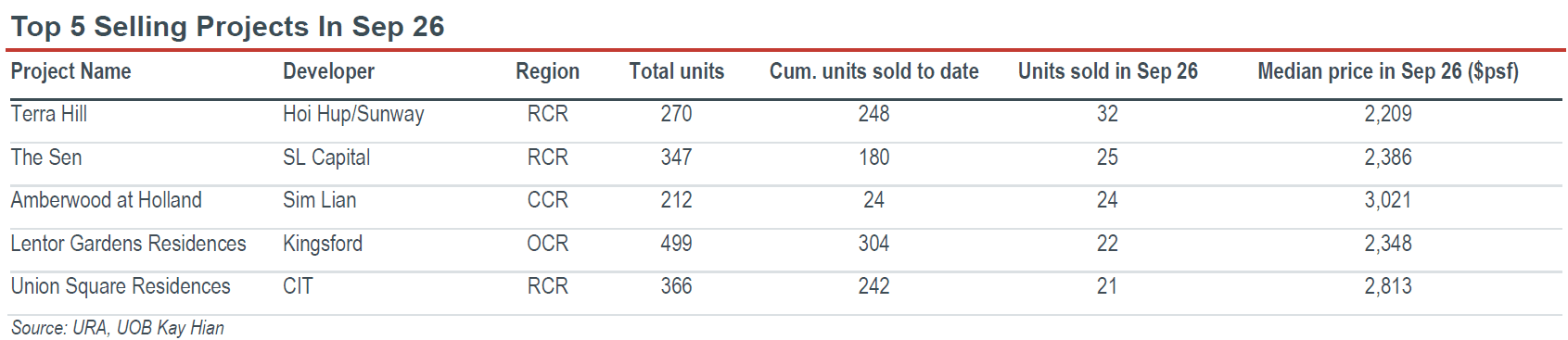Click the Total units column header
1568x340 pixels.
click(x=676, y=71)
